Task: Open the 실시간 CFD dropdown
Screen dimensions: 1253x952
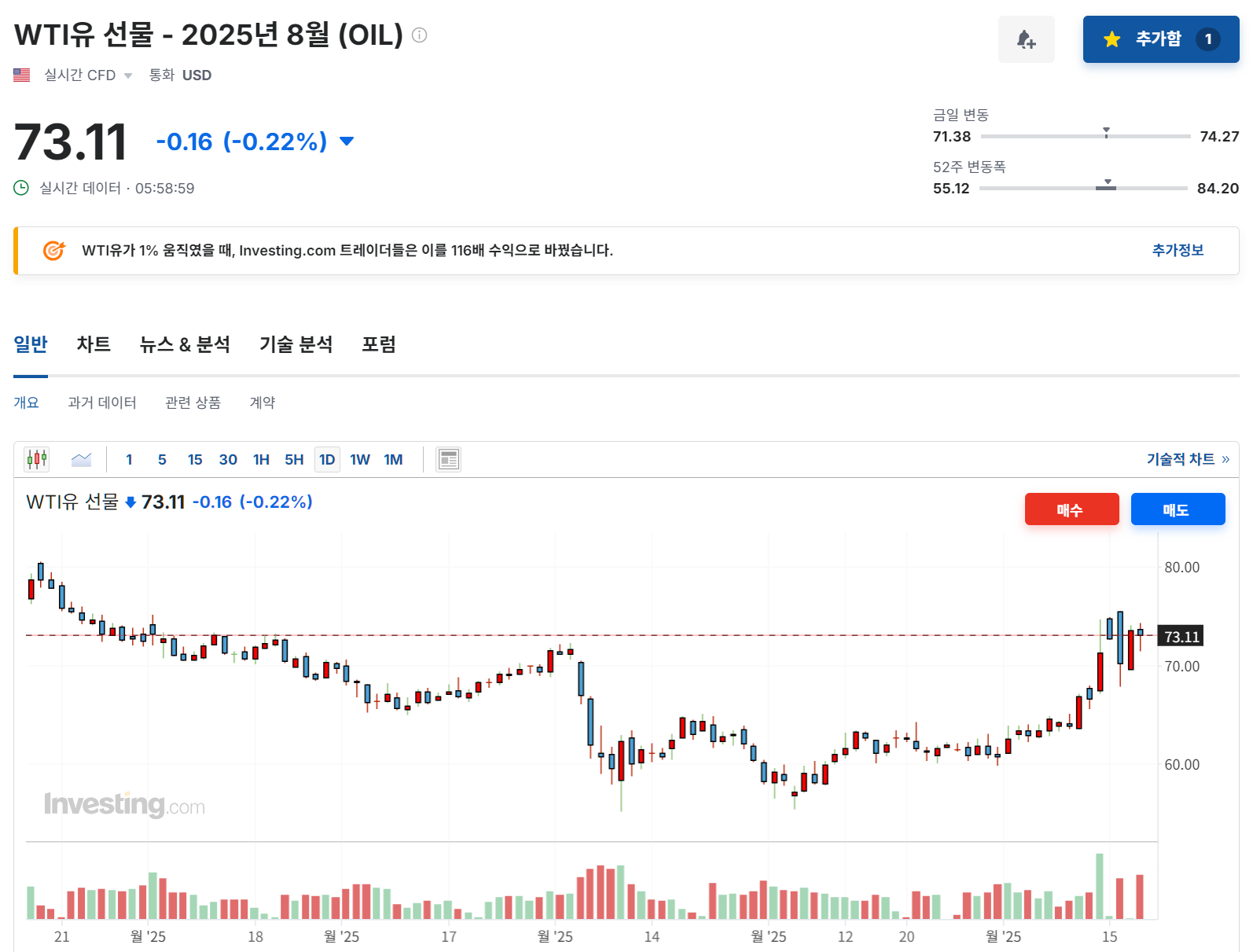Action: coord(87,75)
